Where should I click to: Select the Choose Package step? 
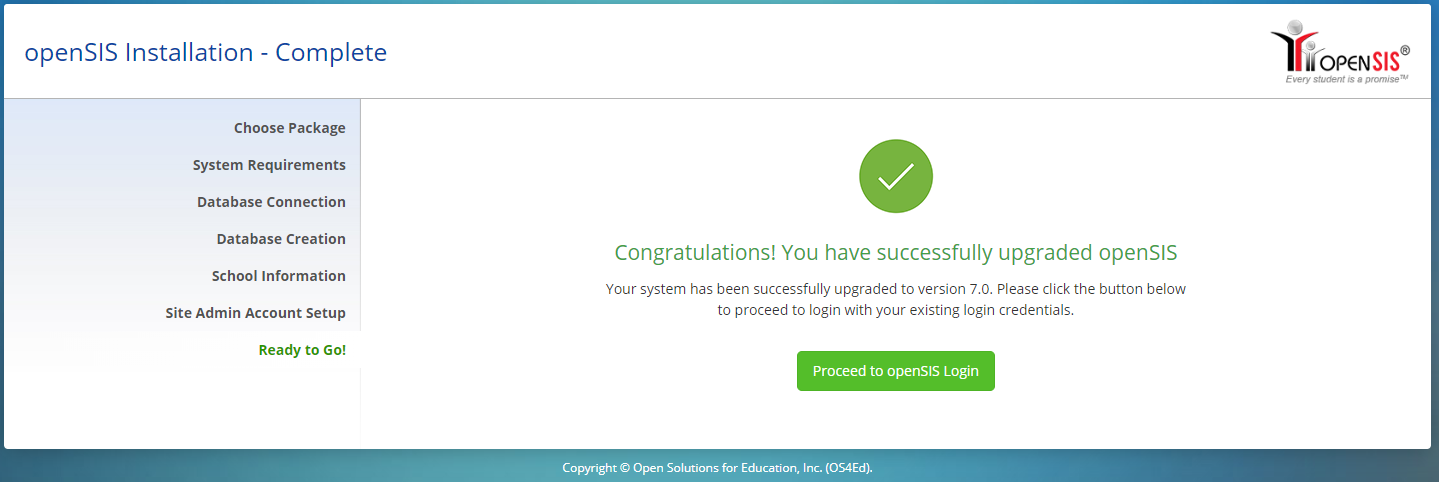[290, 128]
